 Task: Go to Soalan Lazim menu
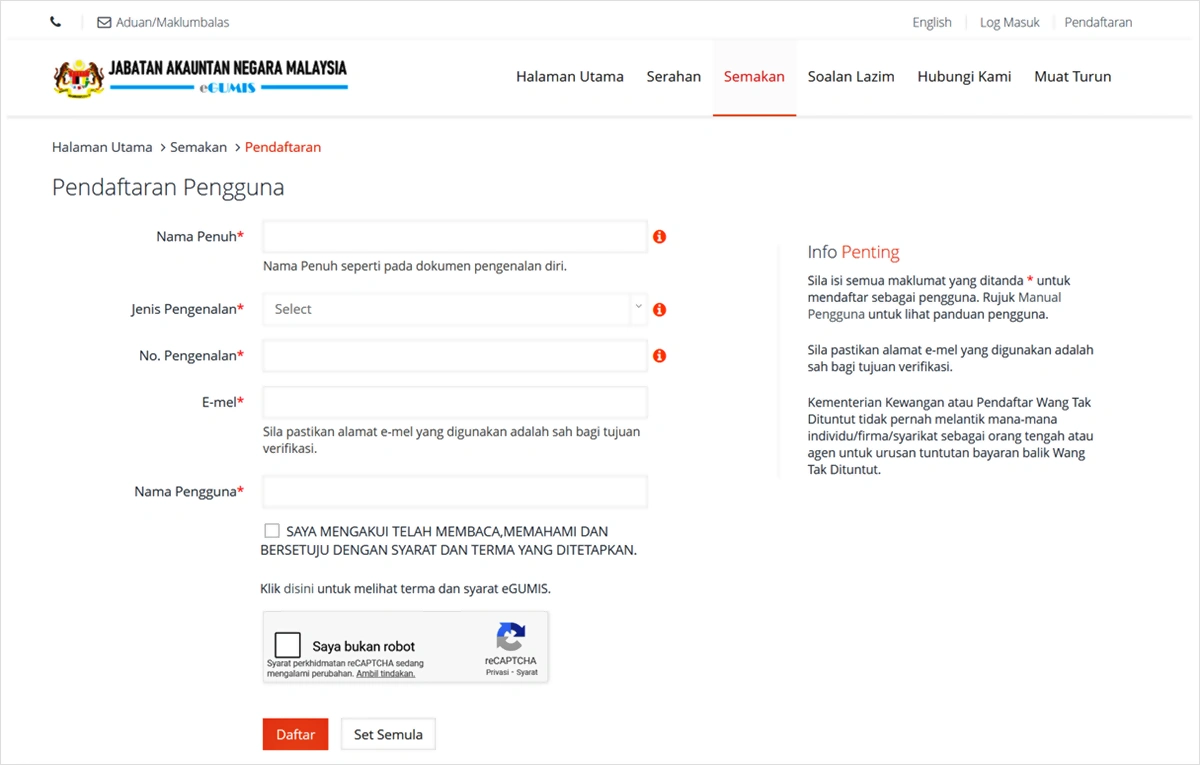[851, 77]
